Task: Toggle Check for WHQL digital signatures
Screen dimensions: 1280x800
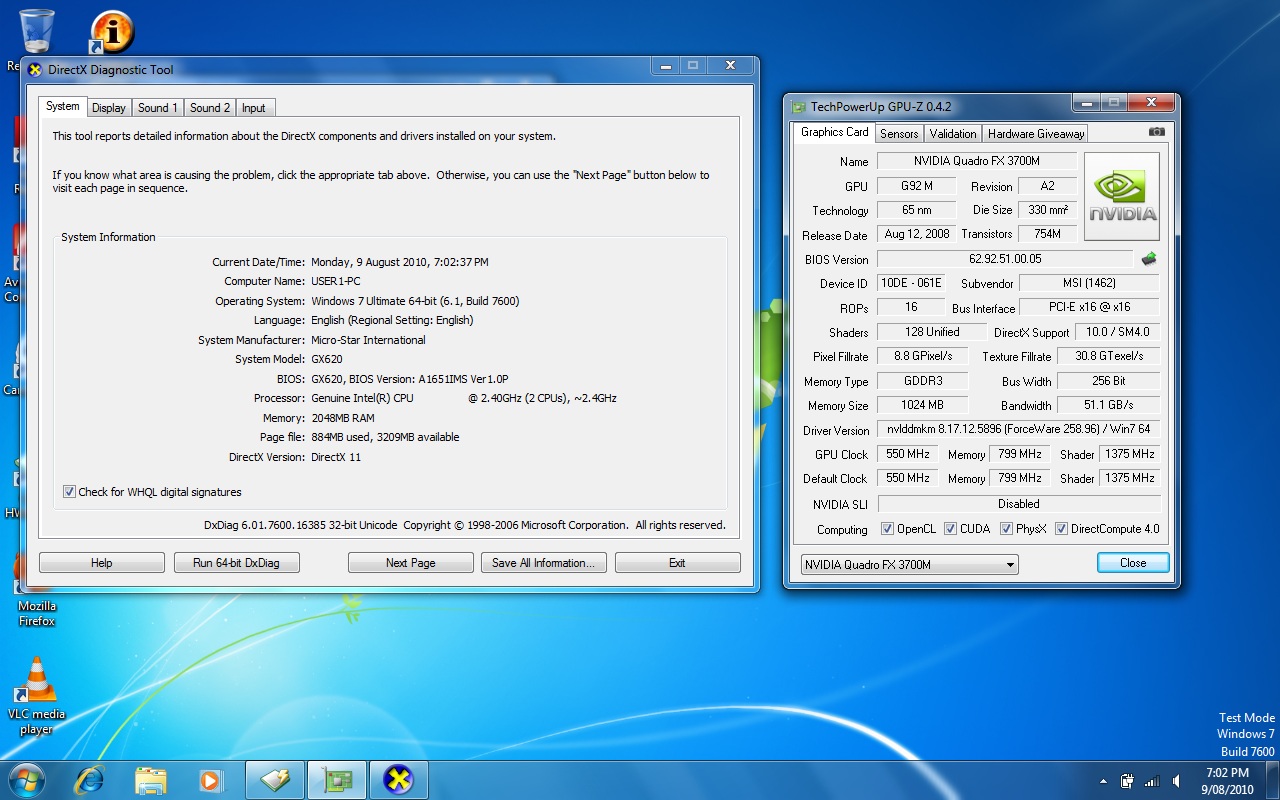Action: (69, 492)
